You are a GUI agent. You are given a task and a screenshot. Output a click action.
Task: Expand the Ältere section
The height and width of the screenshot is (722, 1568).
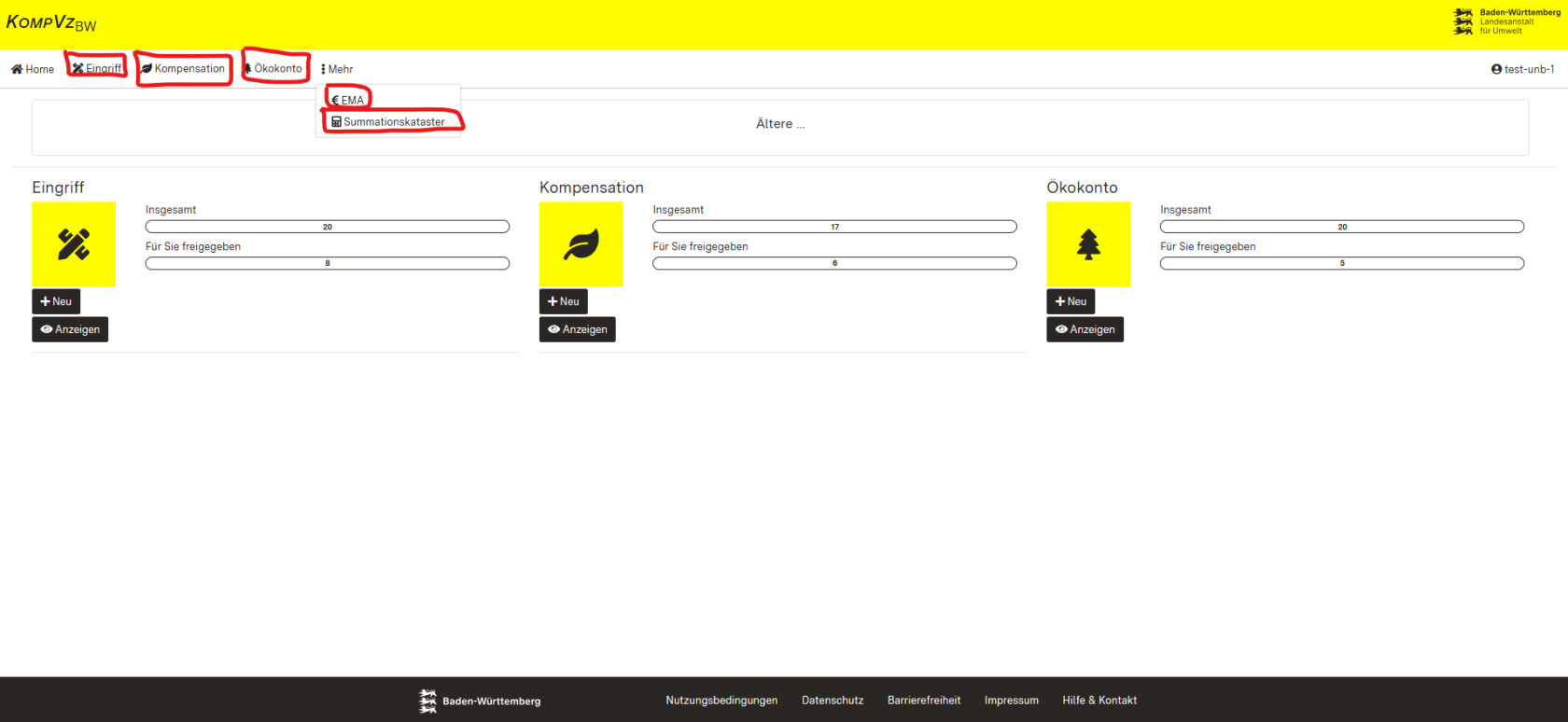(x=780, y=124)
